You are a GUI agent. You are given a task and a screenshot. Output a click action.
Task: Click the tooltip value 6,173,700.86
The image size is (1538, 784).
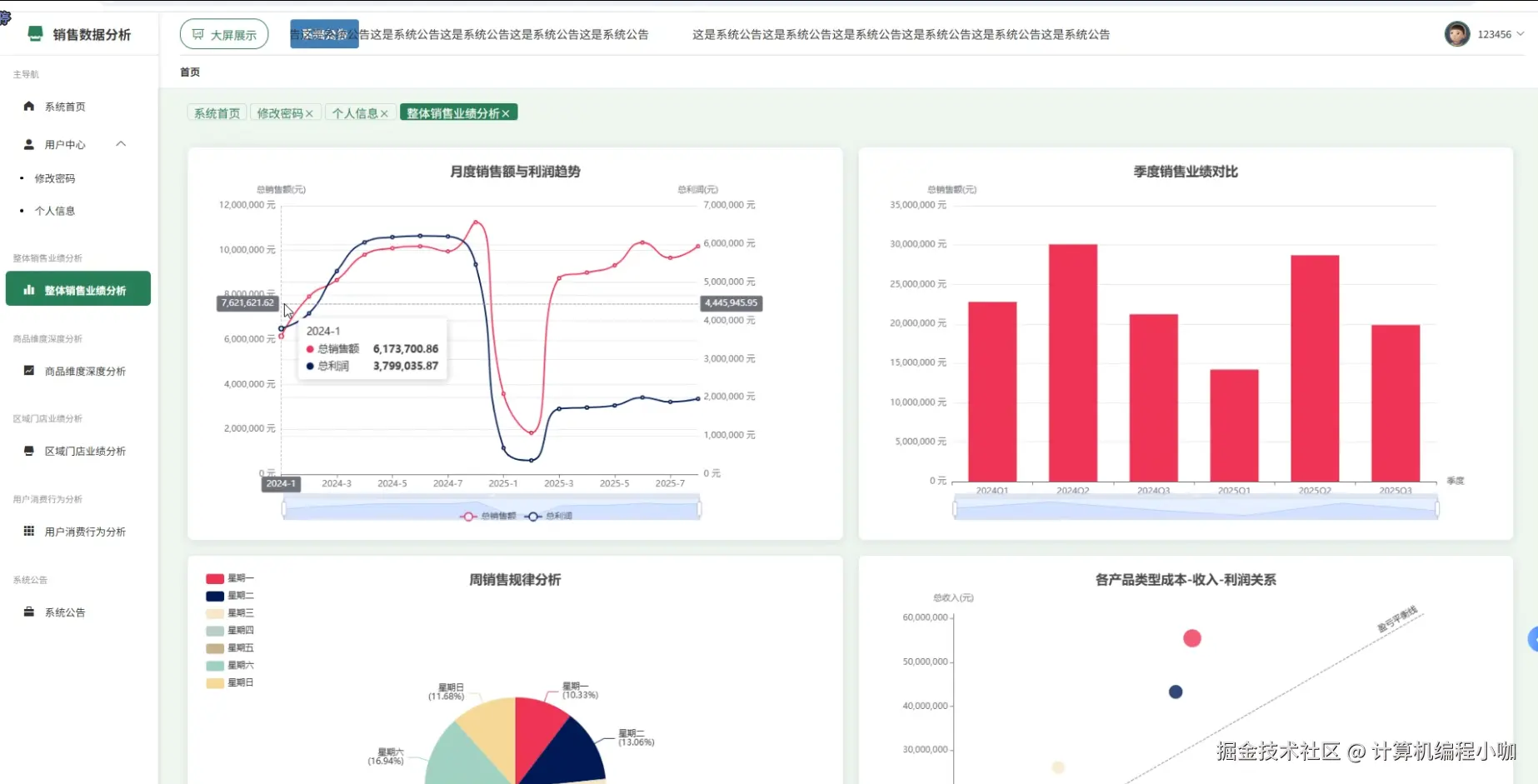pos(406,349)
